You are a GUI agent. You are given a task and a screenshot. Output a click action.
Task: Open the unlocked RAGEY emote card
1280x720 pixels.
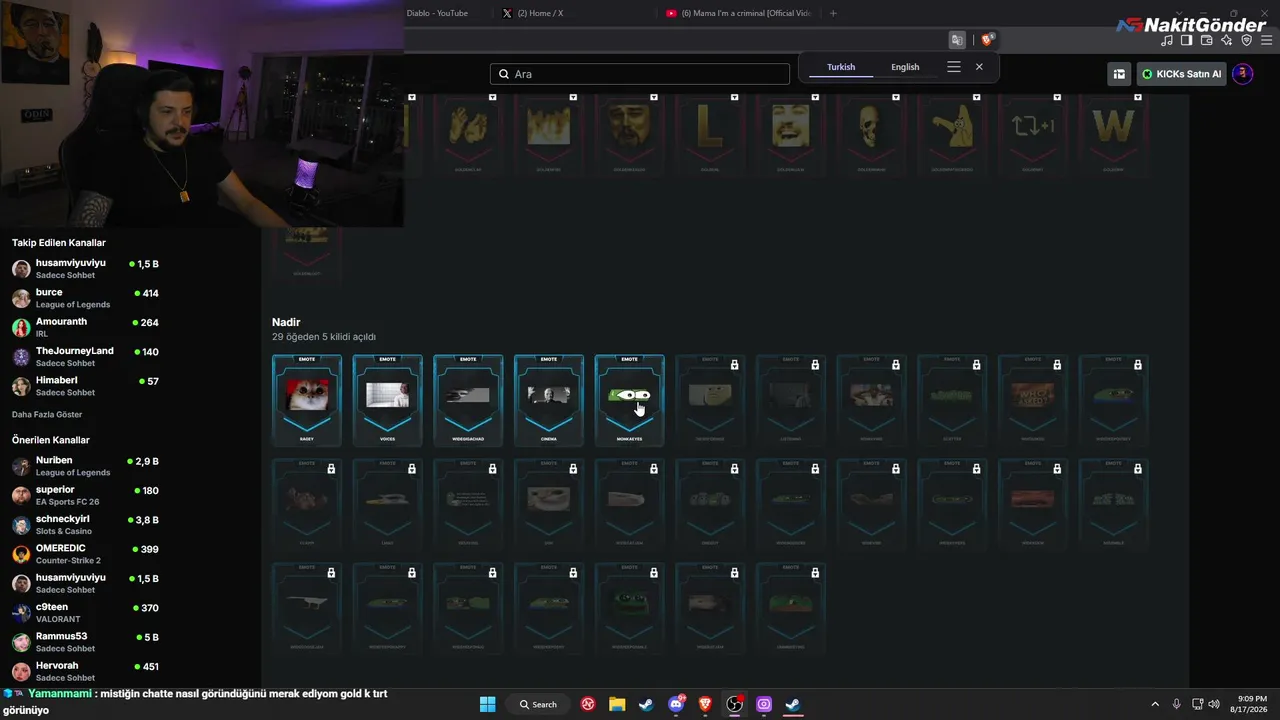307,400
